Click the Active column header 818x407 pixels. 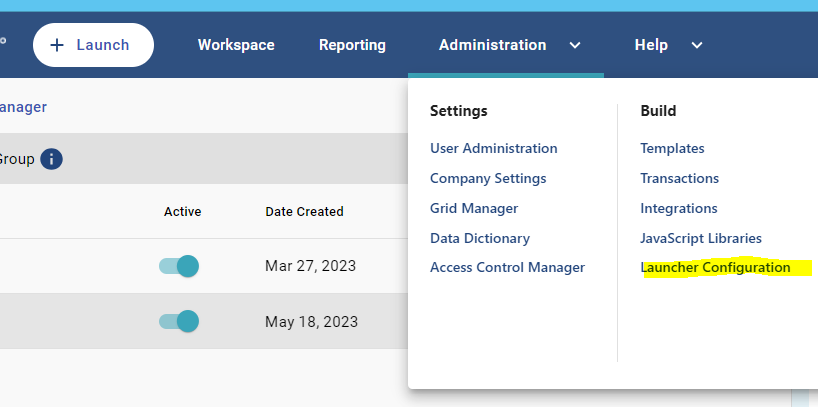coord(183,212)
